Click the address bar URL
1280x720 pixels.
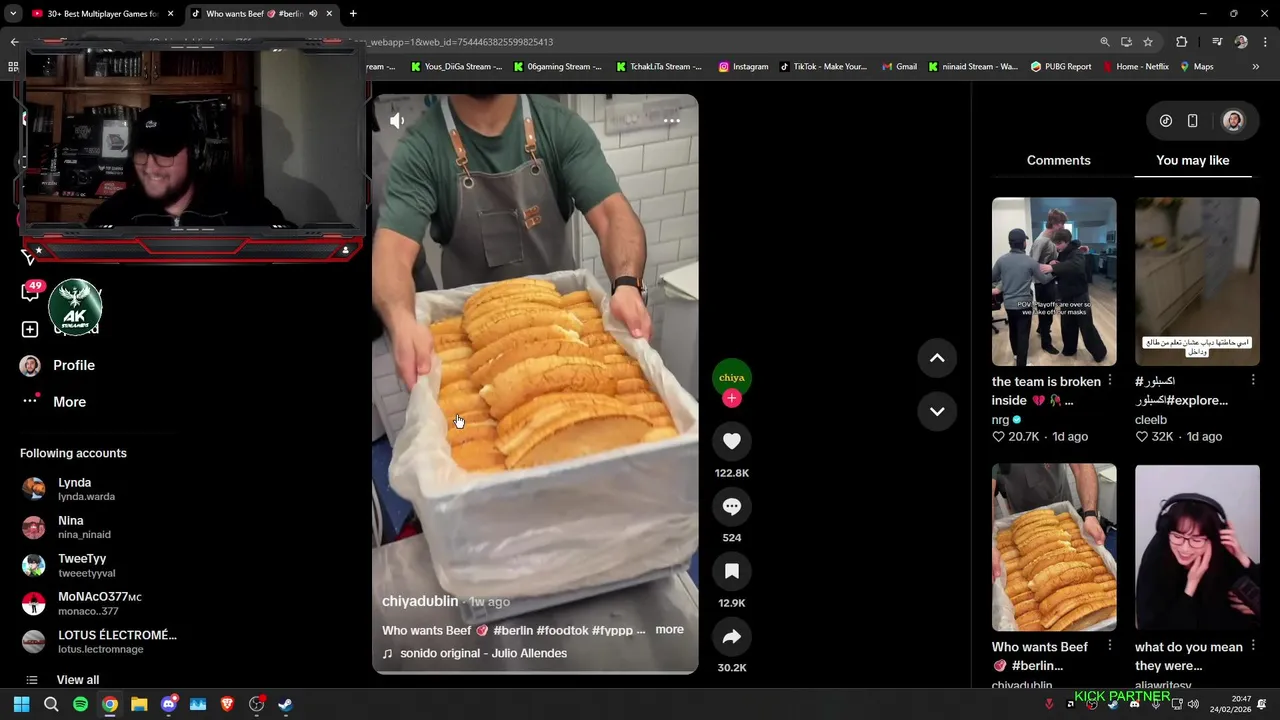[x=459, y=42]
